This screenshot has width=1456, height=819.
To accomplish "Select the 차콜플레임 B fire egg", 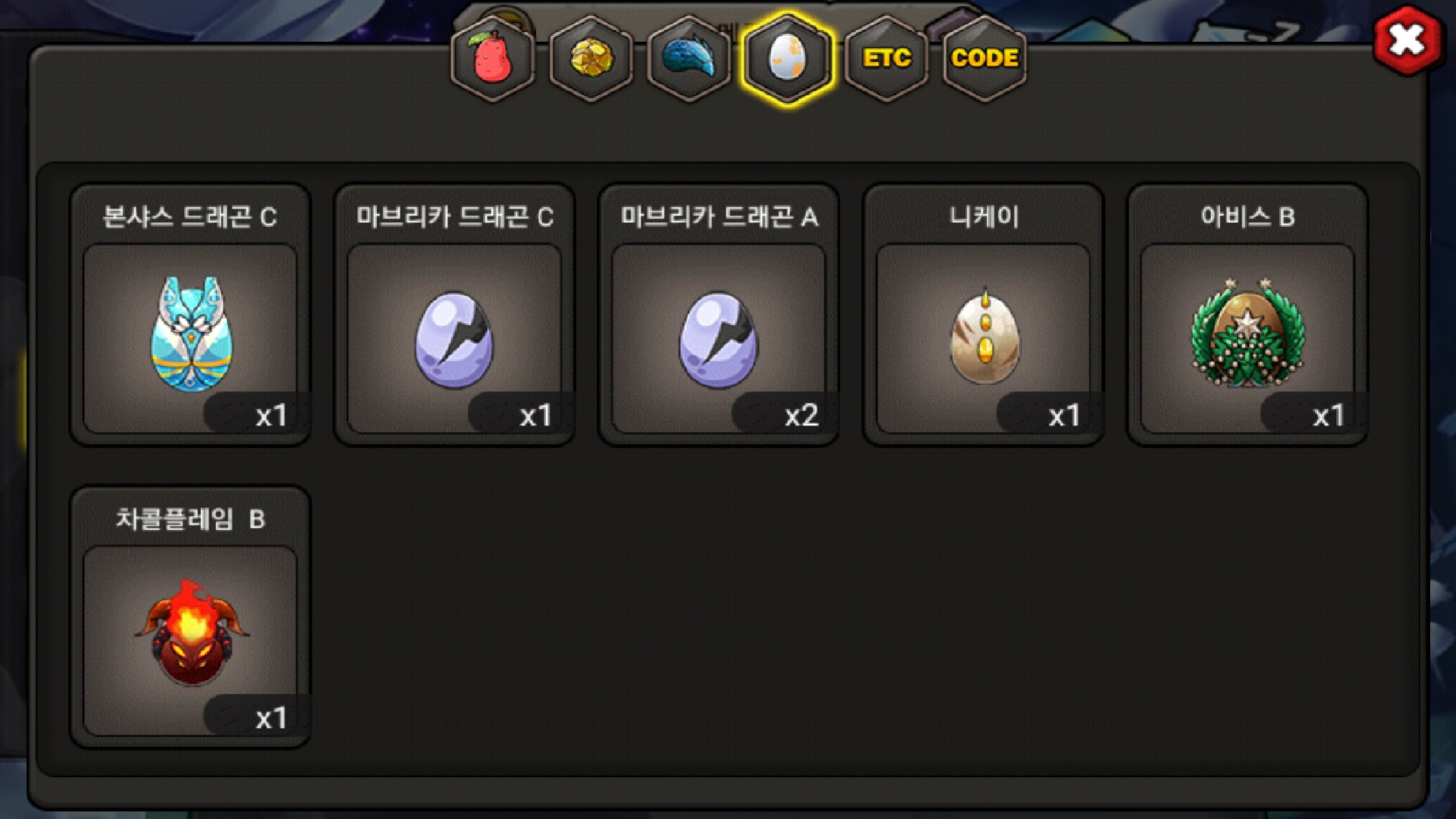I will click(x=191, y=632).
